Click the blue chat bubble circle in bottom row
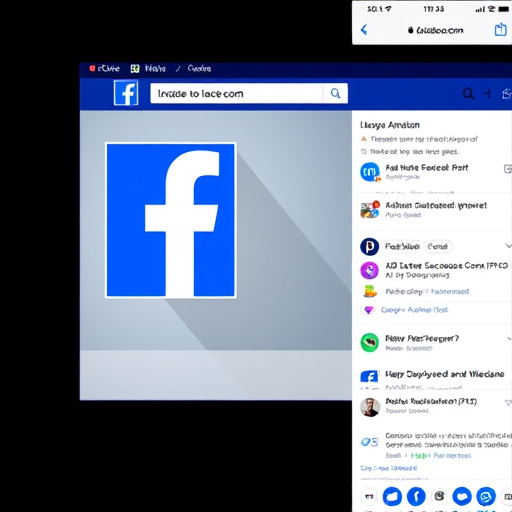The width and height of the screenshot is (512, 512). 486,497
